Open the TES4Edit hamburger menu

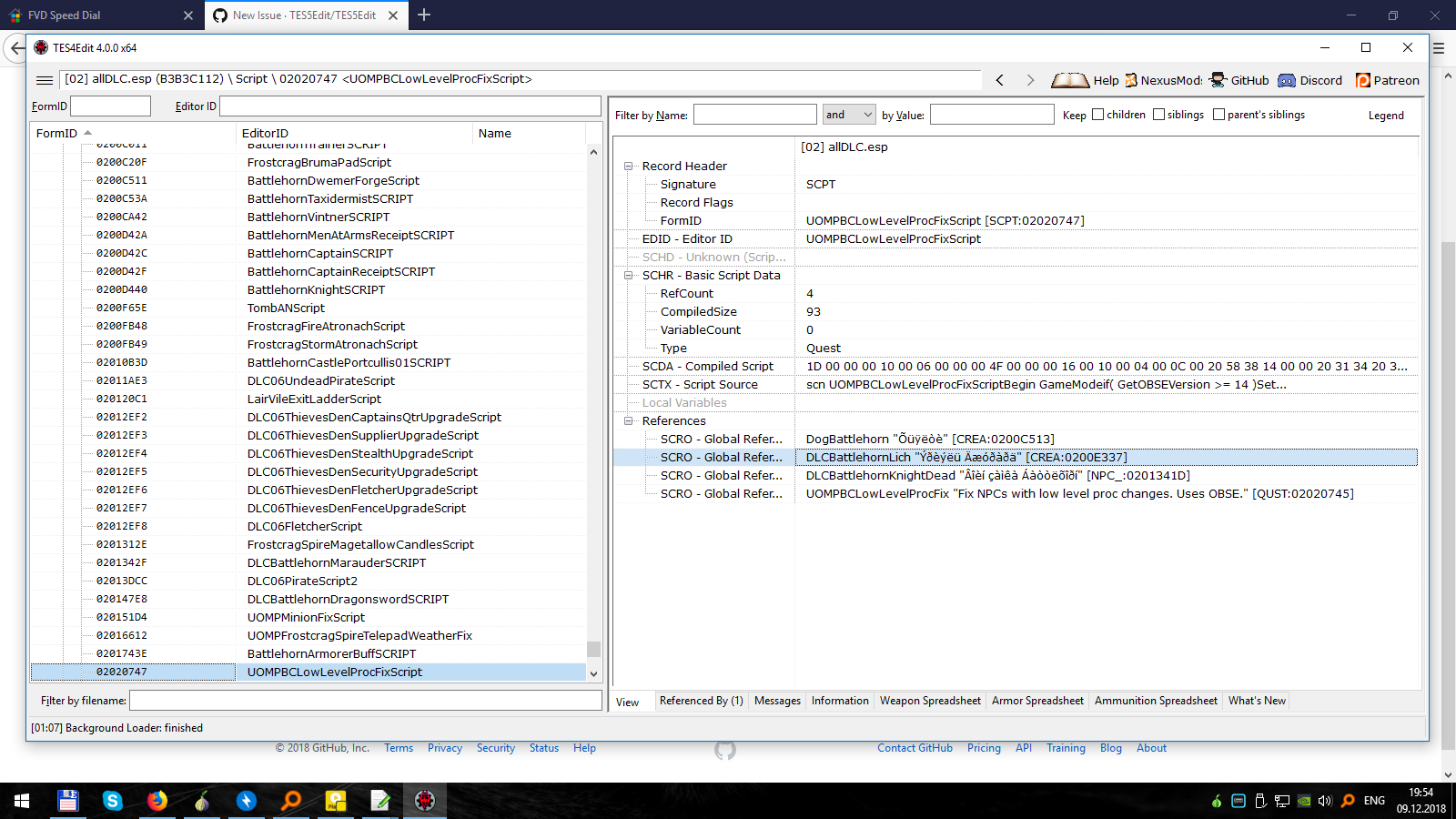(x=44, y=79)
